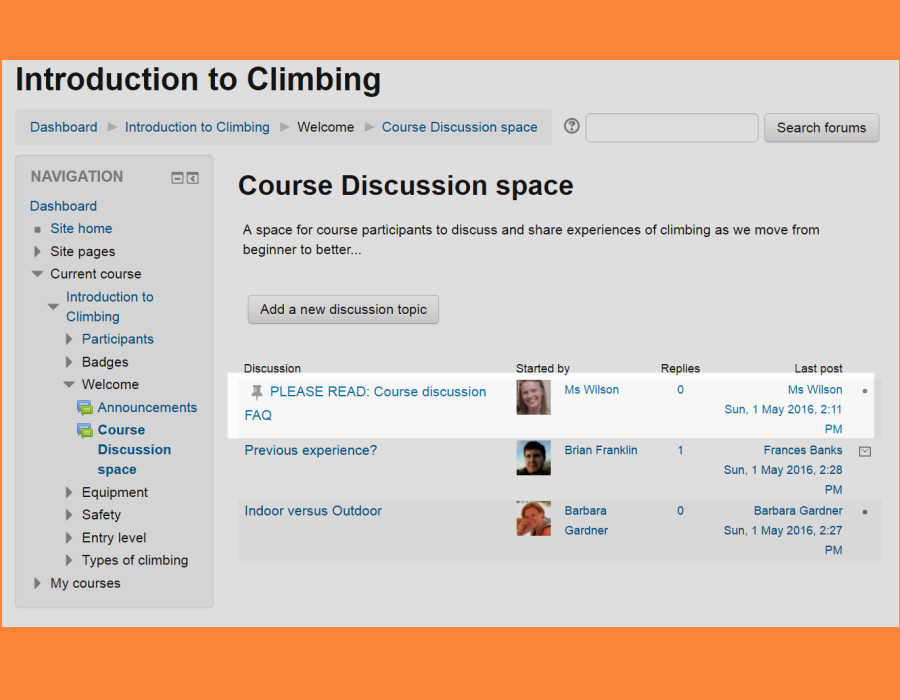
Task: Expand the Equipment section in the navigation
Action: pyautogui.click(x=69, y=492)
